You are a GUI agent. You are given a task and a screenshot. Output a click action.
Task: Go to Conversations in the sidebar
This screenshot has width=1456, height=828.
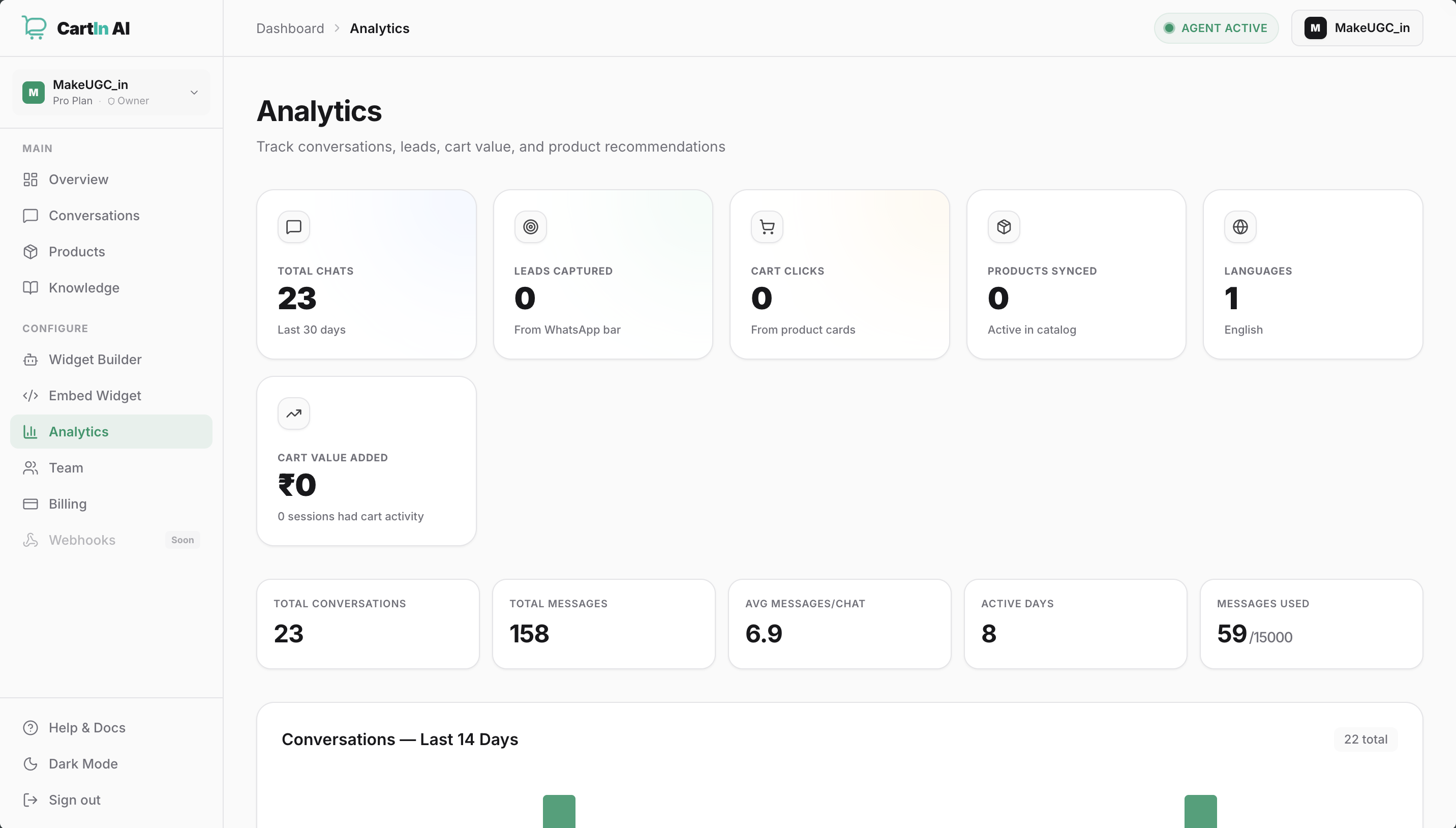[111, 216]
